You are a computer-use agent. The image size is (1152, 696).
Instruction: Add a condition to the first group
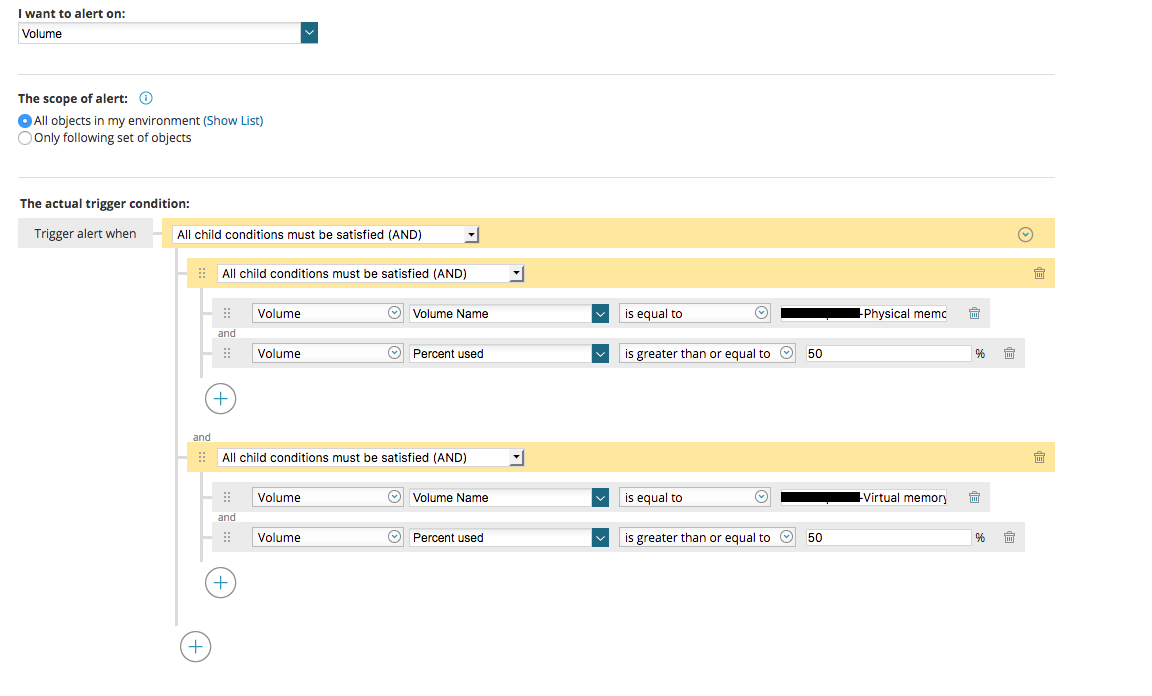point(220,399)
